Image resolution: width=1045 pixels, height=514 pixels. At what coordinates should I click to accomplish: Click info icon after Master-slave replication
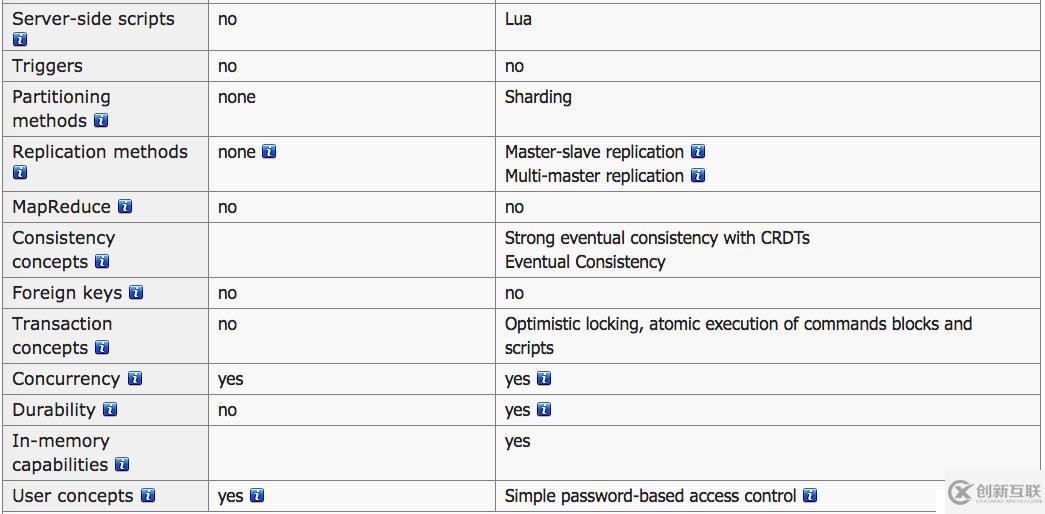pyautogui.click(x=698, y=152)
